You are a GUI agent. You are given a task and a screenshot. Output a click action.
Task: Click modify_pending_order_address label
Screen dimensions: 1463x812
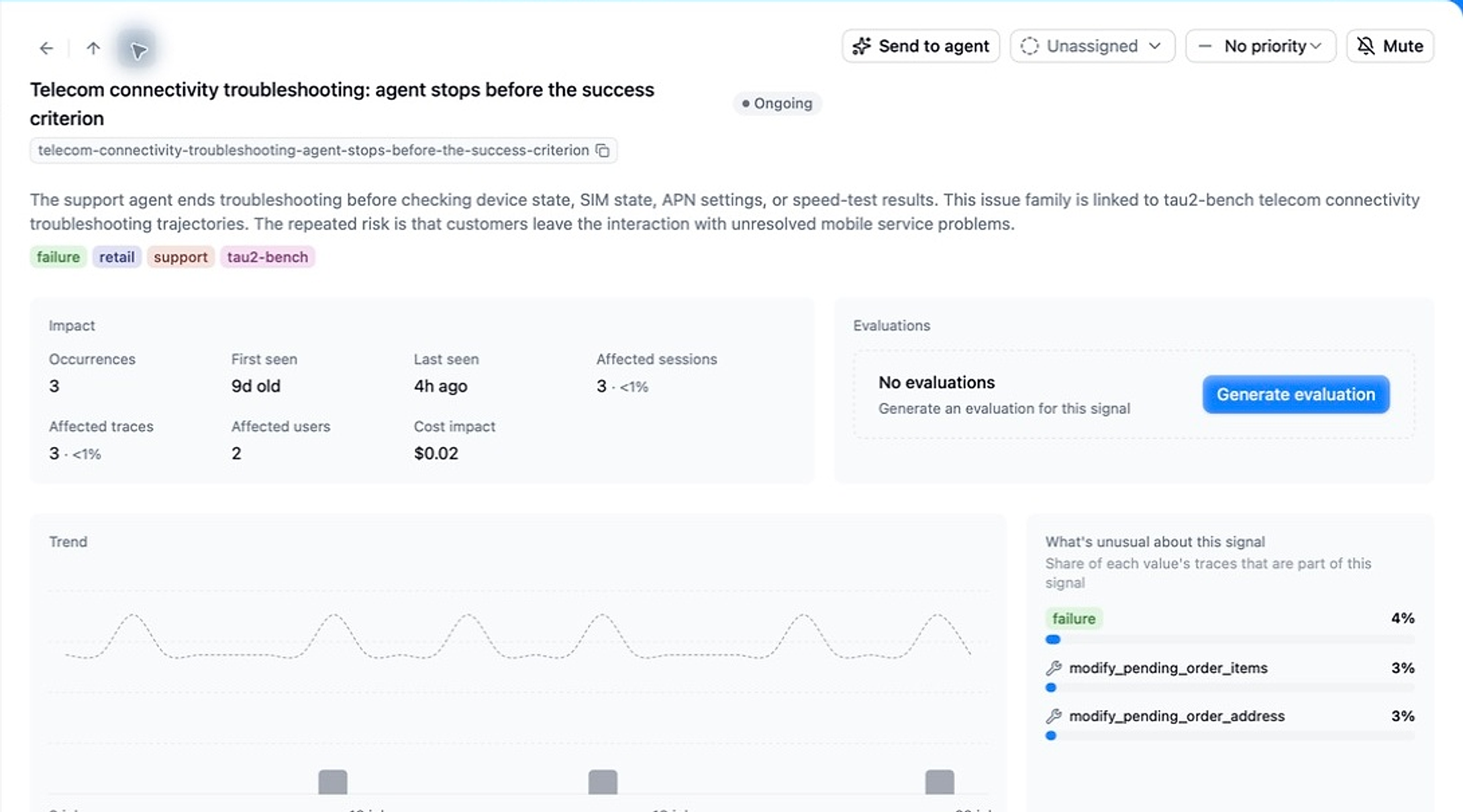click(1177, 716)
